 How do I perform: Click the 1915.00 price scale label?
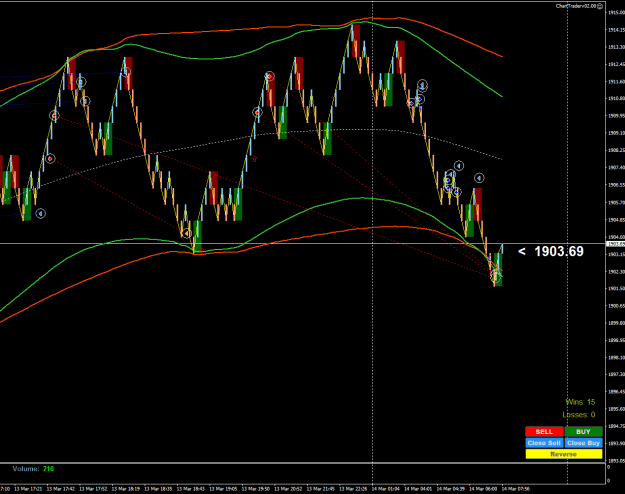click(616, 12)
